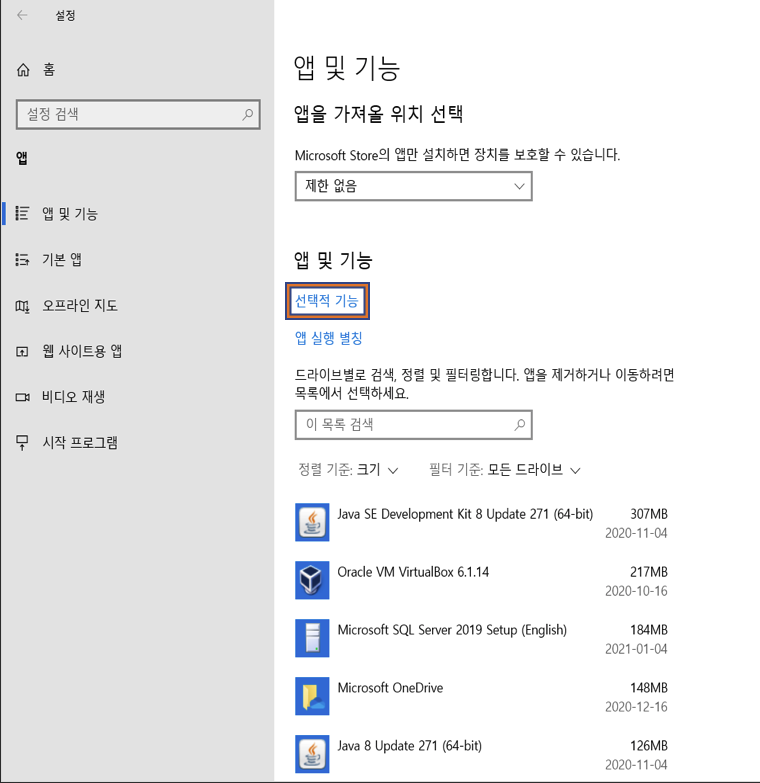Select the 기본 앱 sidebar icon
The image size is (760, 783).
coord(22,259)
